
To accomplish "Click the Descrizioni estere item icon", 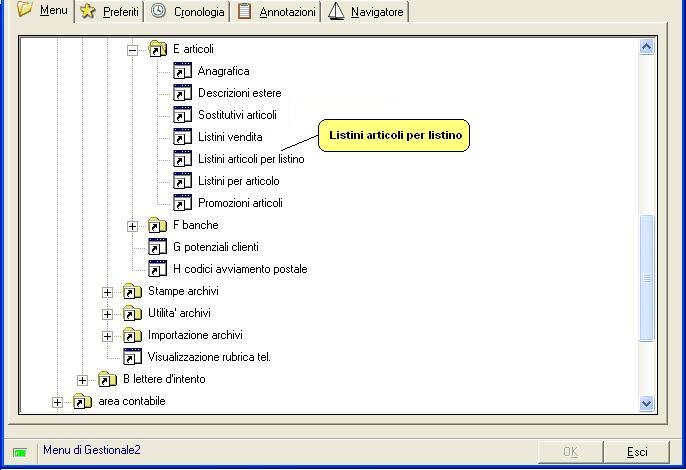I will tap(182, 93).
